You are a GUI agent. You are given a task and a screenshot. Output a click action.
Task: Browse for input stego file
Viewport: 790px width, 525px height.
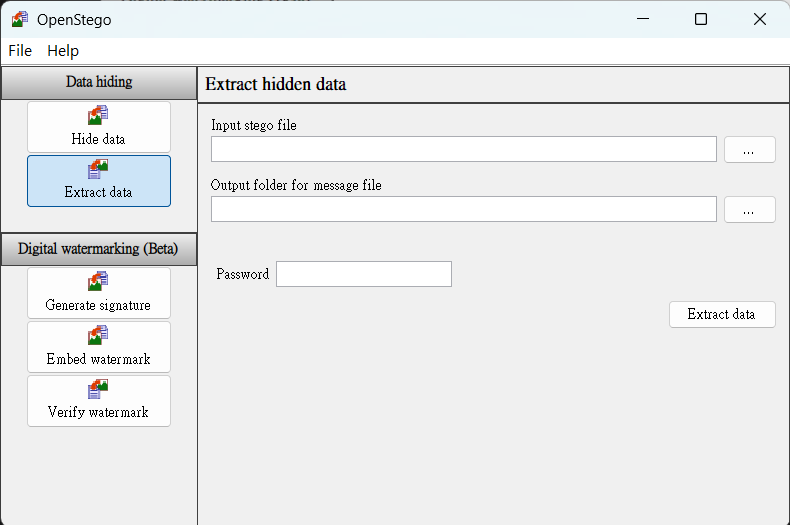750,150
